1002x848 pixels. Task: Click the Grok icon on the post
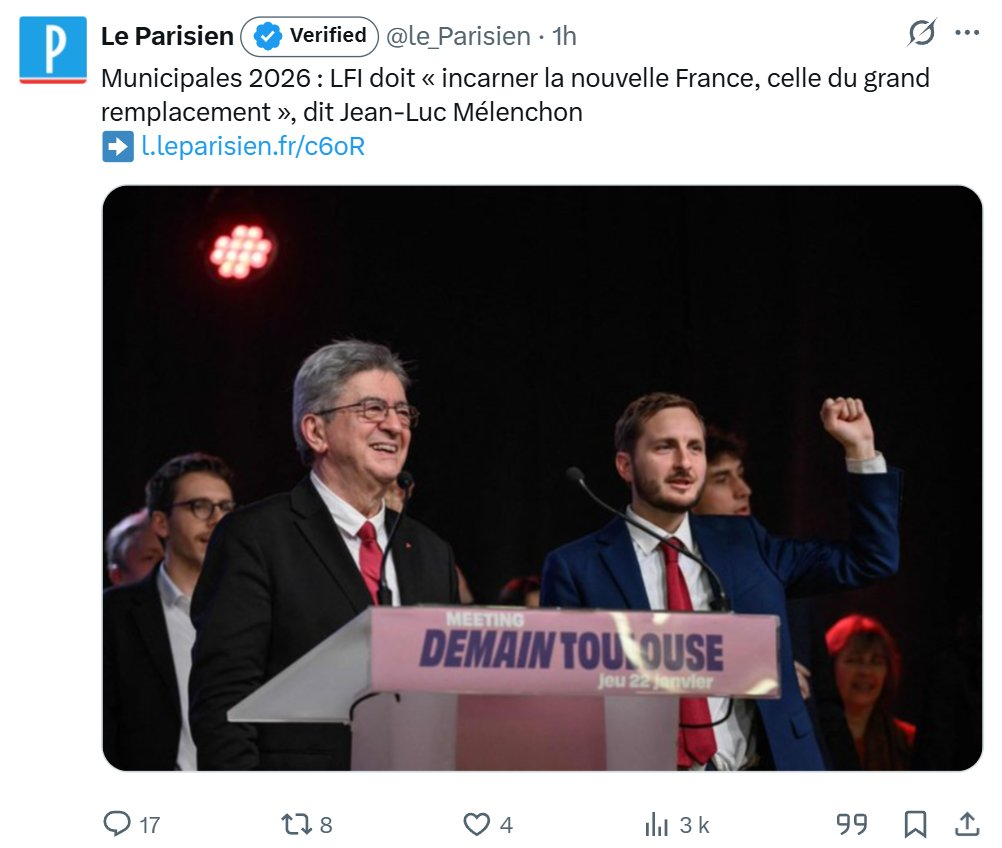921,34
